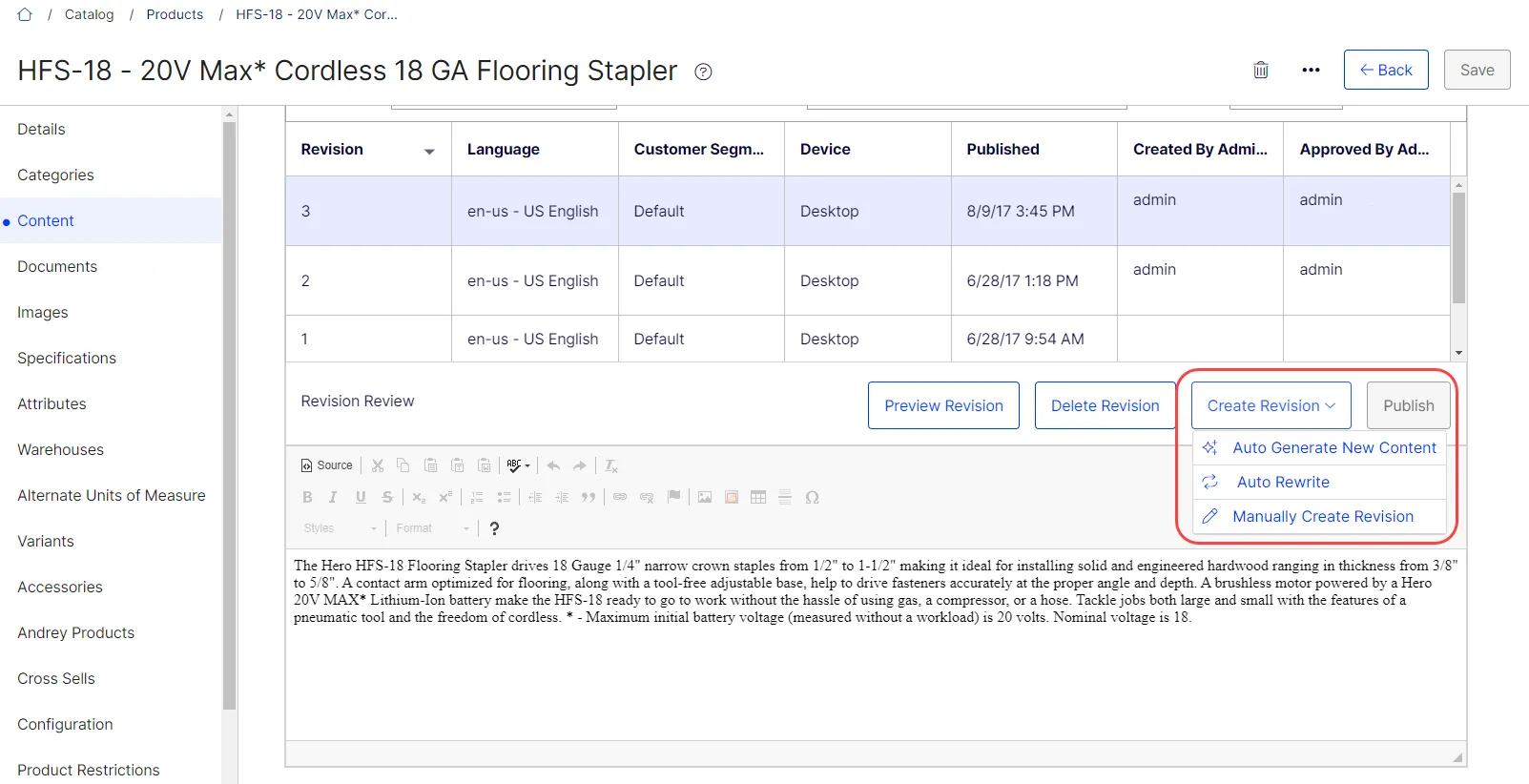Click the About editor question mark

click(x=494, y=528)
